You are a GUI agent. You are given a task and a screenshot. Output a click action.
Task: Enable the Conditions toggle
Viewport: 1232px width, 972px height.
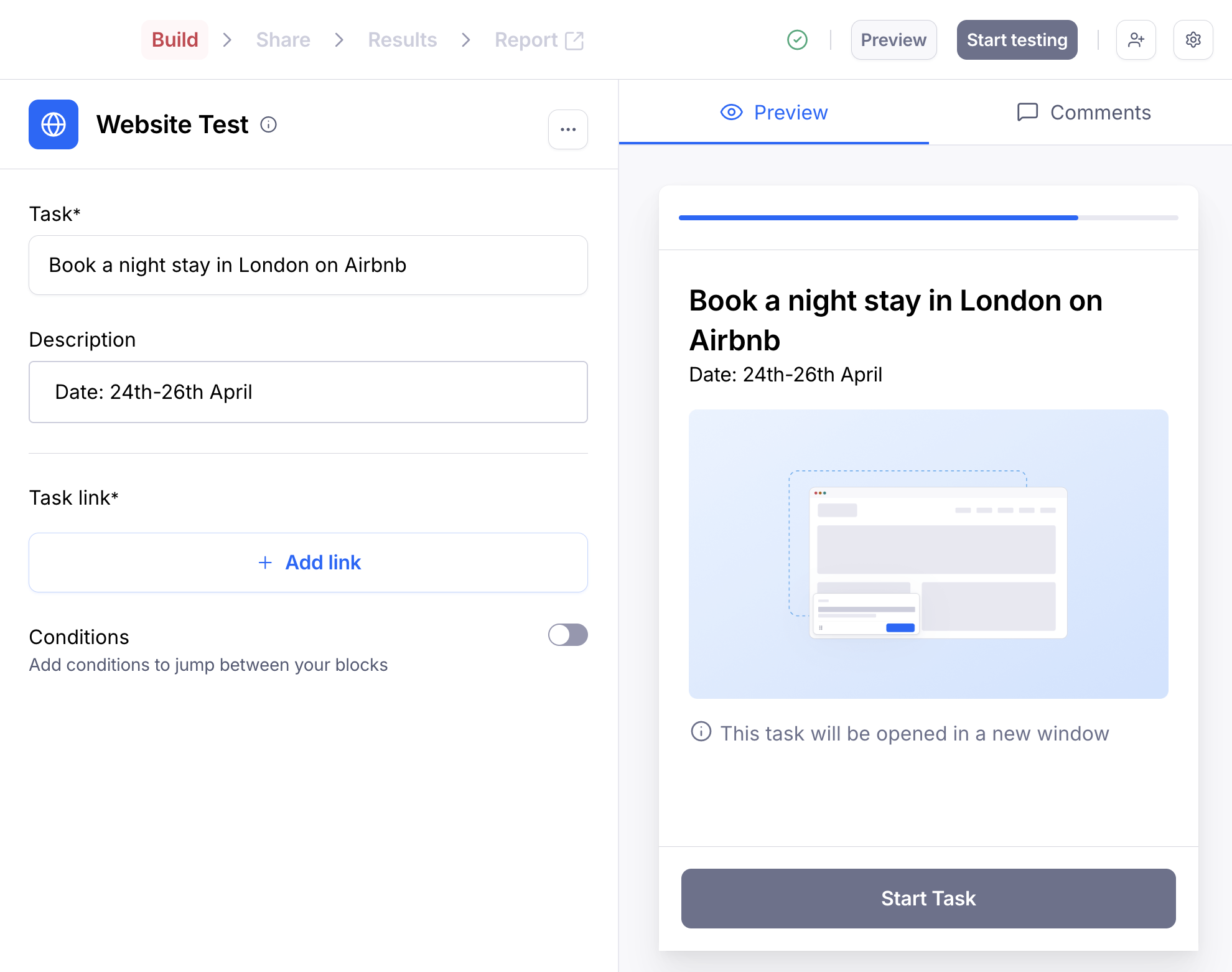coord(567,635)
